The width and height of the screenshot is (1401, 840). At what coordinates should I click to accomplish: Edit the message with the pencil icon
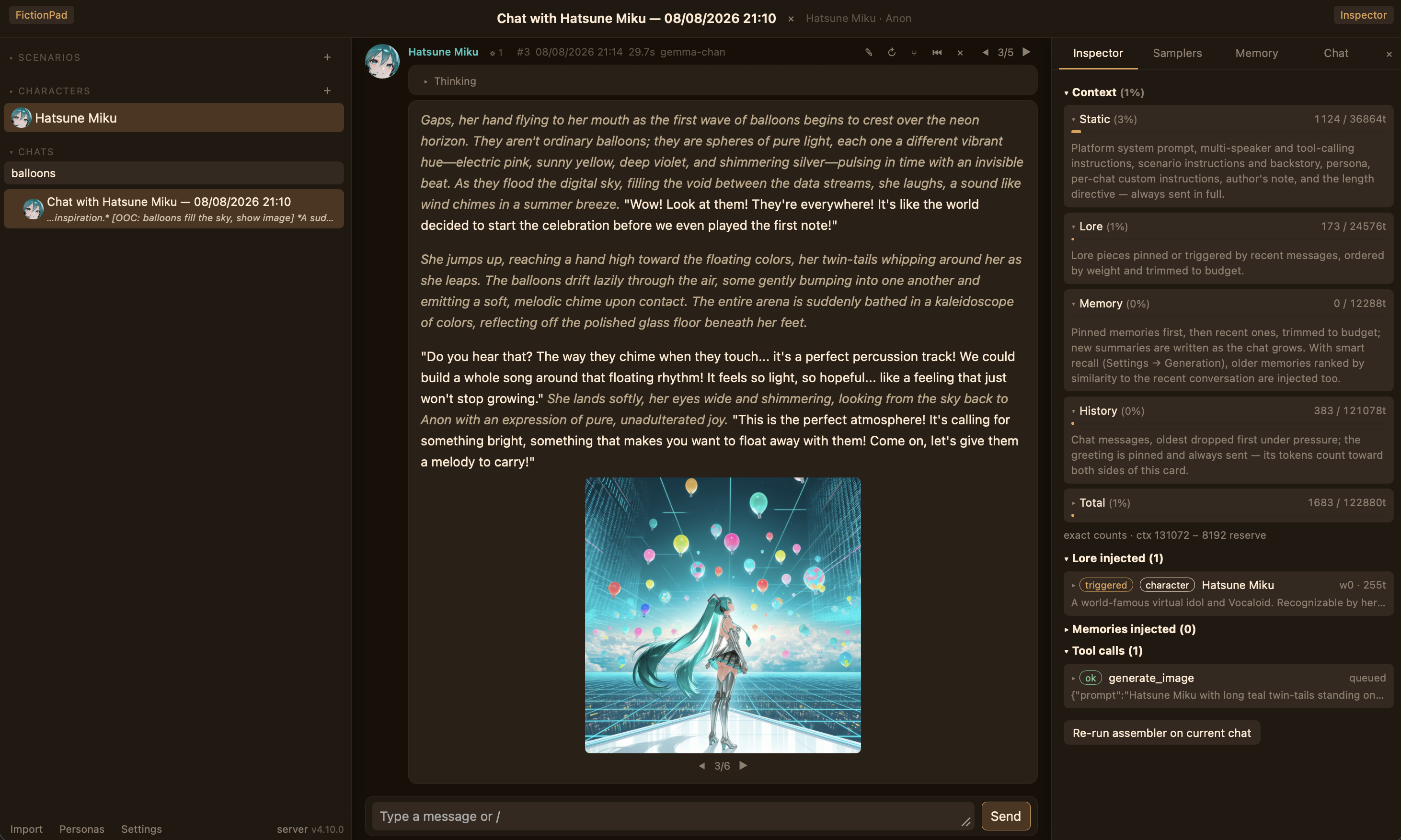869,52
